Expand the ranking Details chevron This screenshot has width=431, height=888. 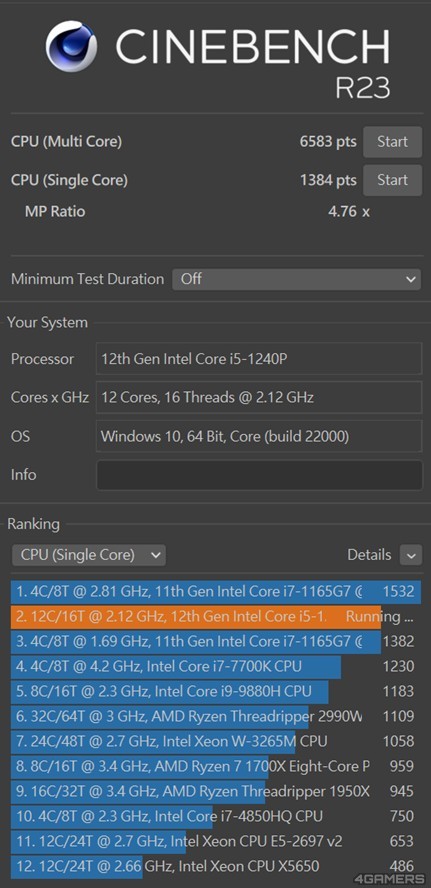coord(411,555)
